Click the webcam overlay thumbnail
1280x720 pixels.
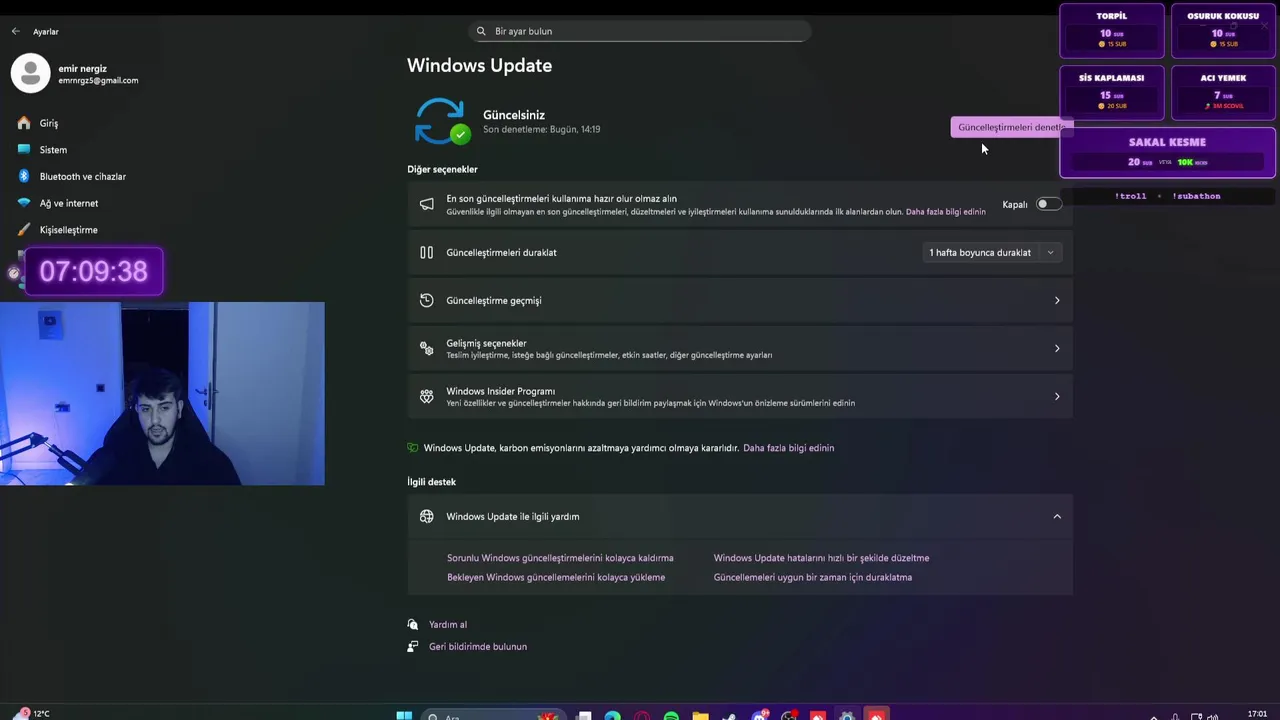(x=162, y=393)
